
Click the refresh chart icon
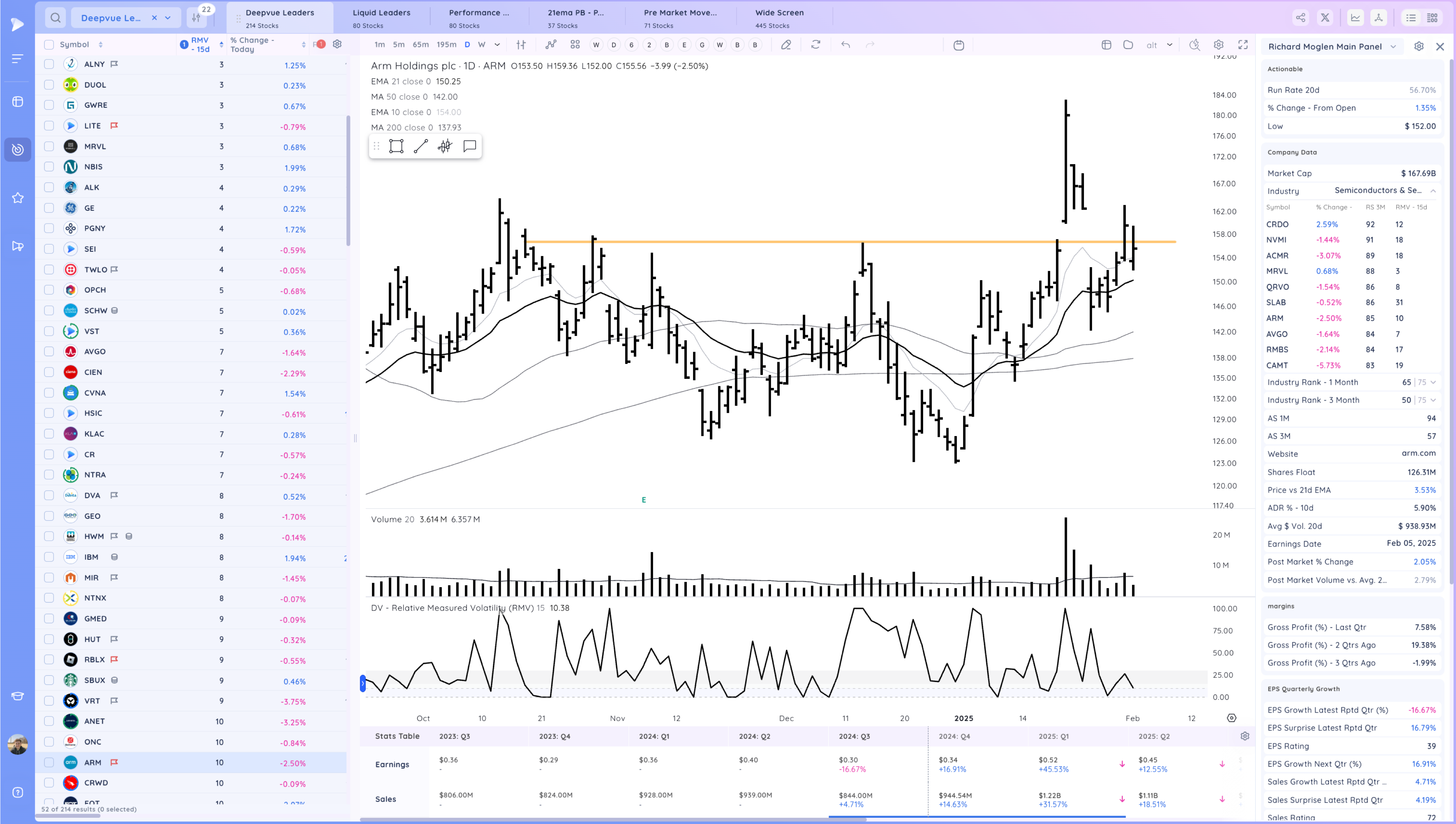(x=815, y=45)
